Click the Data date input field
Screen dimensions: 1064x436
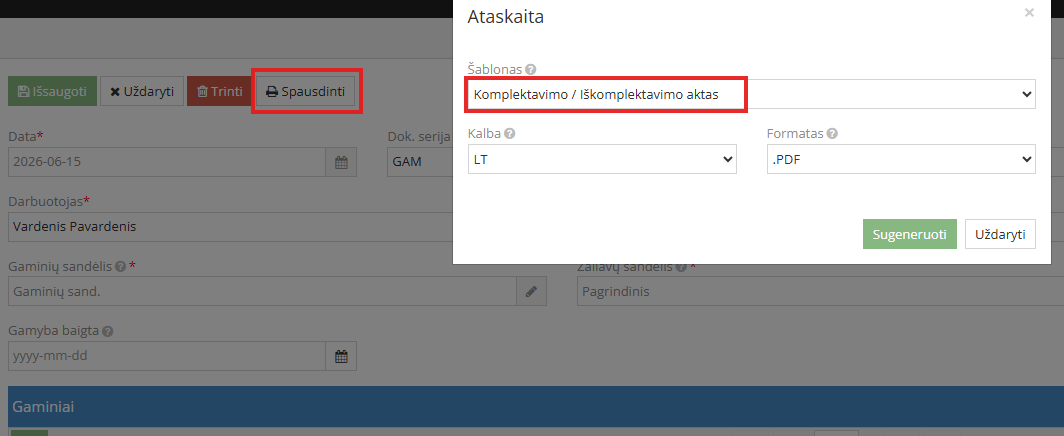(167, 162)
